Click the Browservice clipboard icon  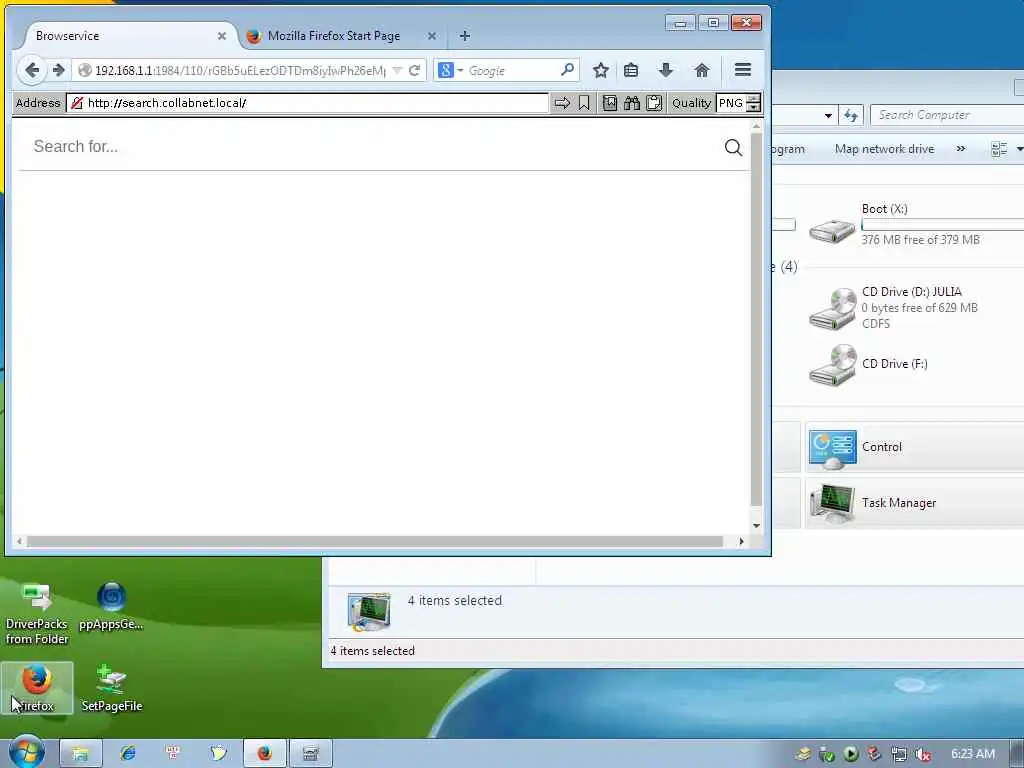(x=654, y=103)
